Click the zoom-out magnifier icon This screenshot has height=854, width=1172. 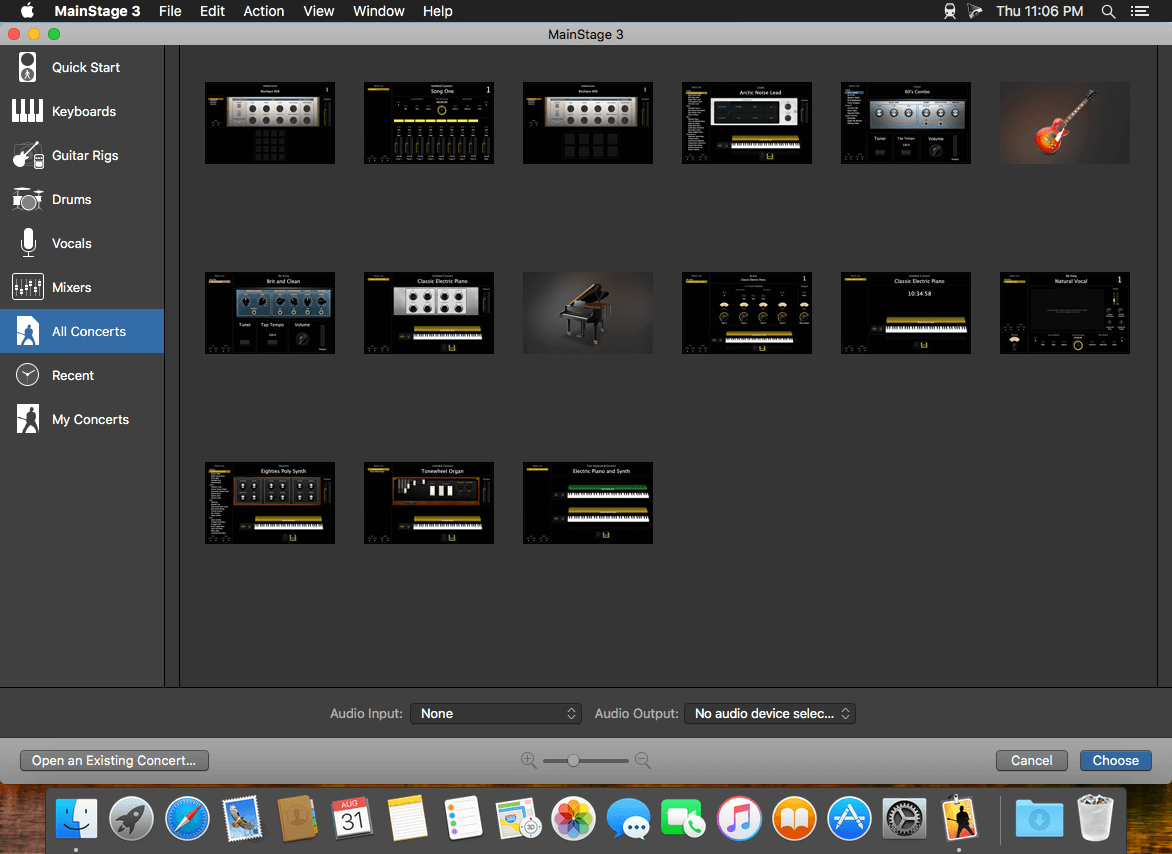point(643,761)
